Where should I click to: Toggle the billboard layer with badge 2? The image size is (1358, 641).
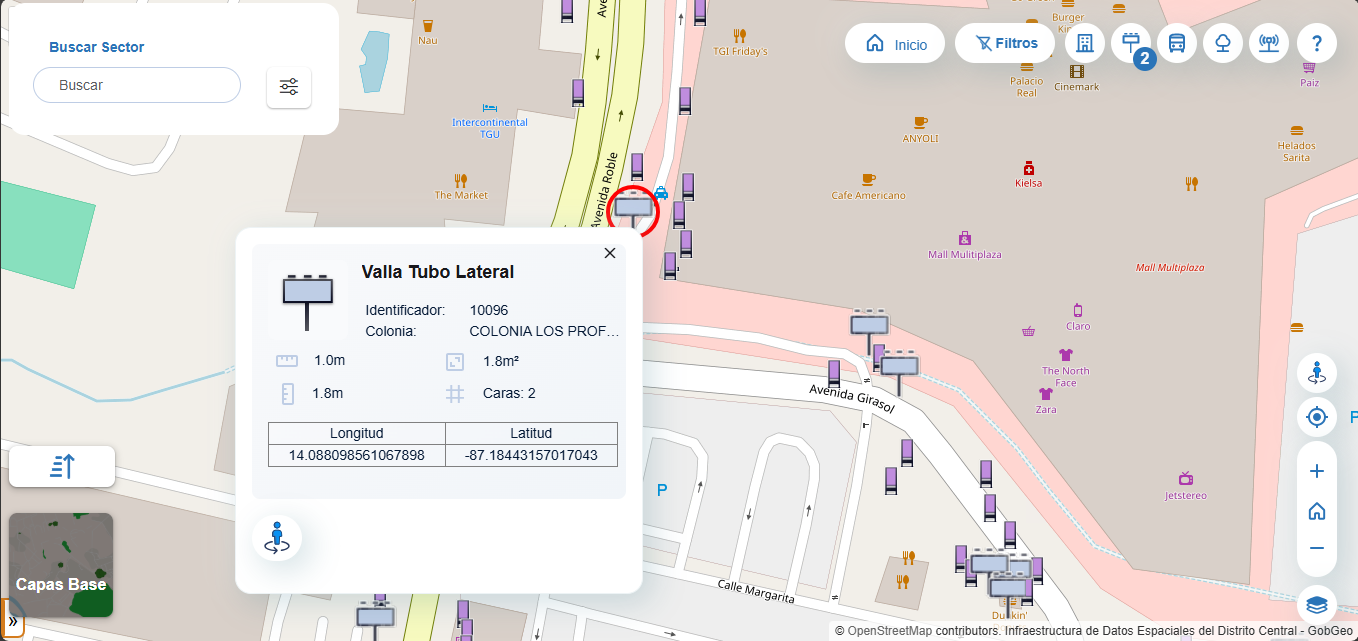click(1131, 43)
